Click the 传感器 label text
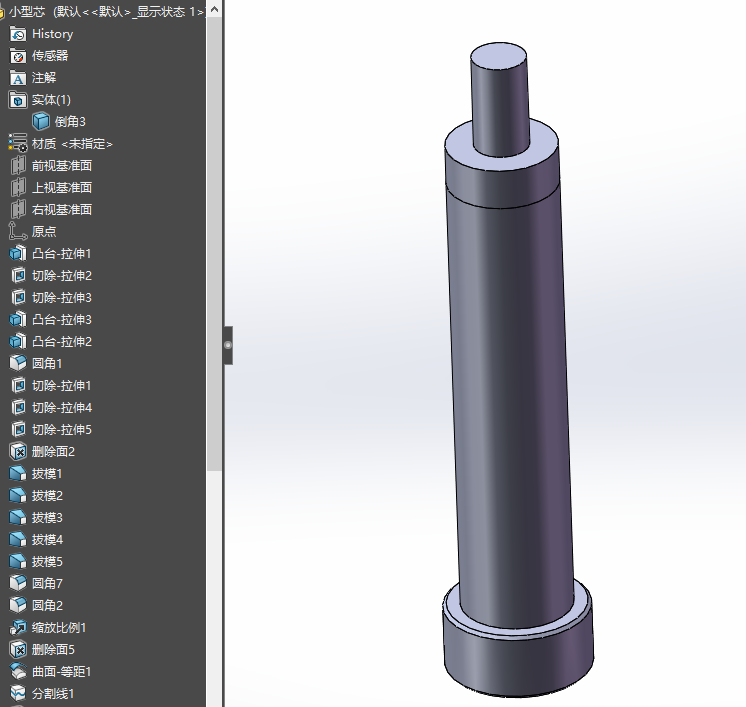The width and height of the screenshot is (746, 707). [x=50, y=56]
